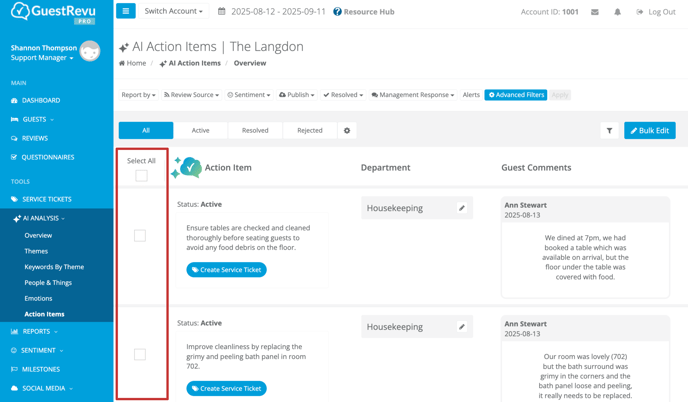Viewport: 688px width, 402px height.
Task: Open the Management Response dropdown
Action: [x=412, y=95]
